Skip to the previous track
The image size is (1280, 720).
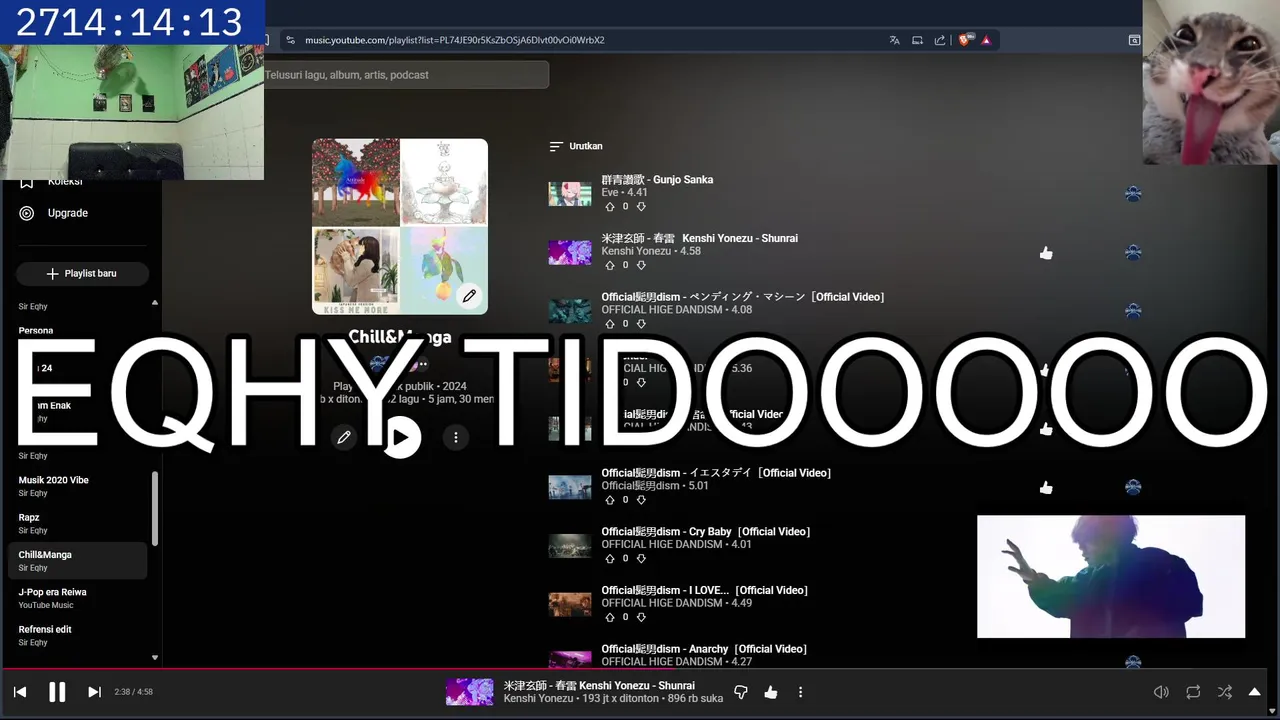click(x=20, y=692)
